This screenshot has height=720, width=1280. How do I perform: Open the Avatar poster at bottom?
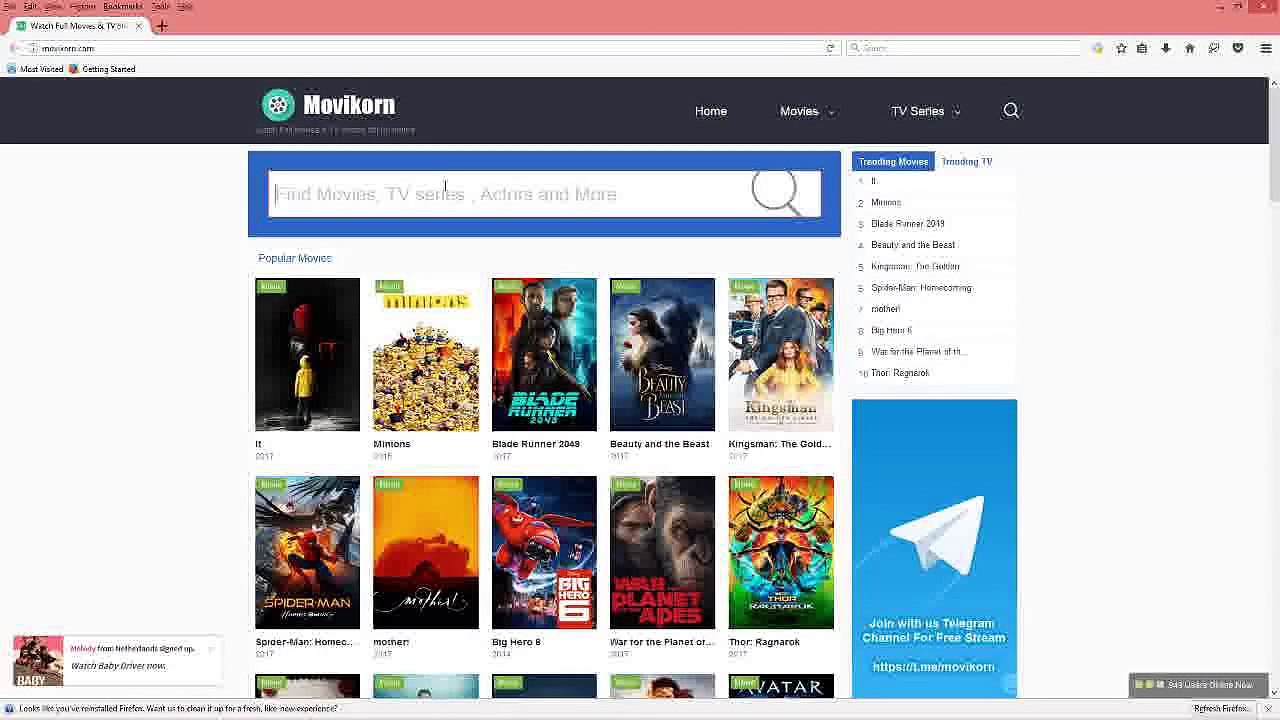click(781, 686)
